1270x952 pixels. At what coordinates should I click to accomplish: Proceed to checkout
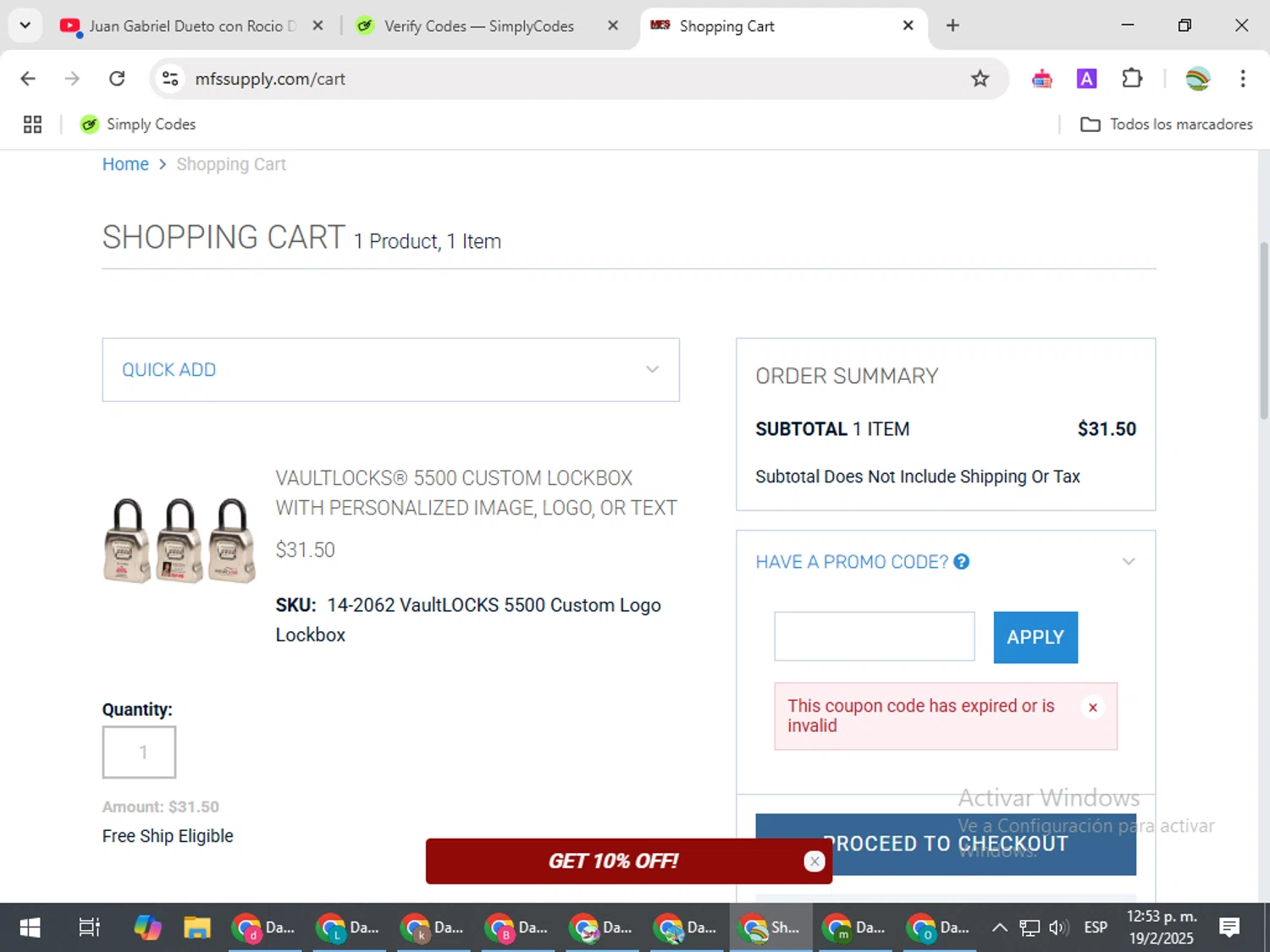(x=946, y=844)
